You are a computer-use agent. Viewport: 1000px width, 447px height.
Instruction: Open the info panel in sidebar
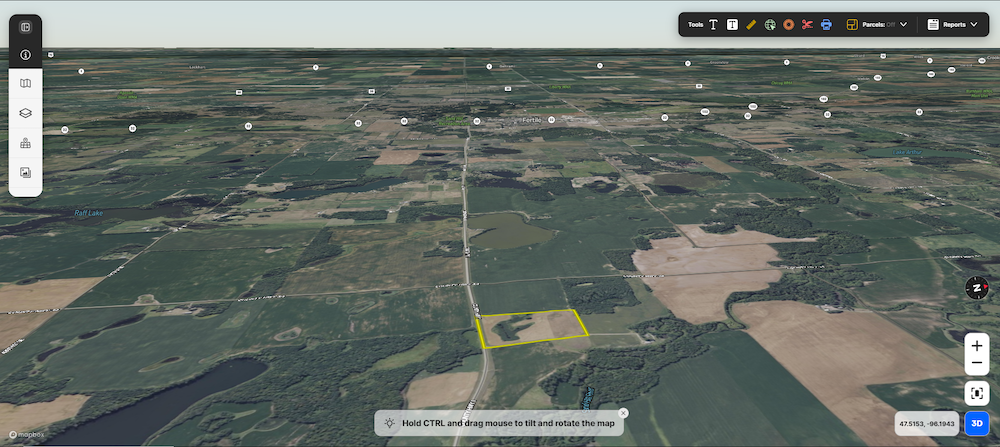pos(26,55)
